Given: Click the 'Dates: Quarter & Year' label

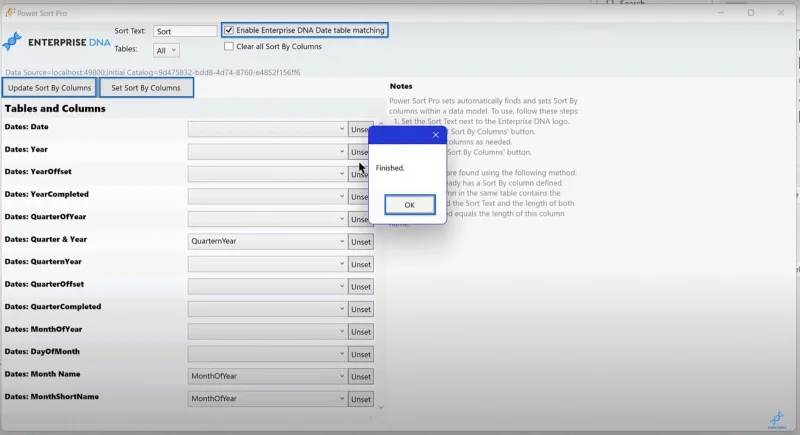Looking at the screenshot, I should click(x=46, y=239).
